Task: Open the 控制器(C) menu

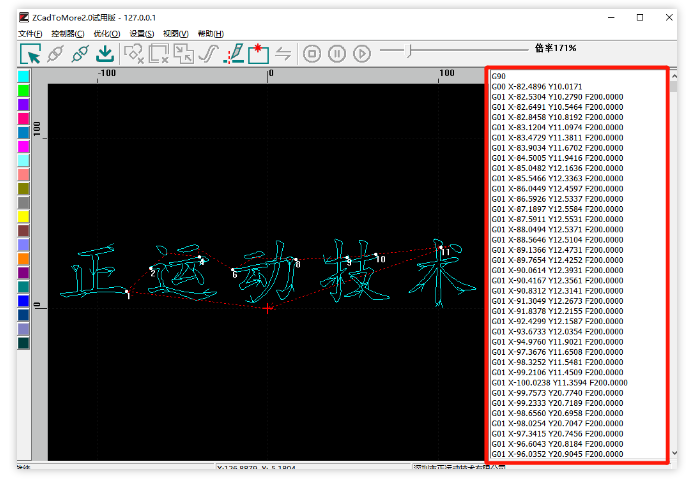Action: click(x=67, y=34)
